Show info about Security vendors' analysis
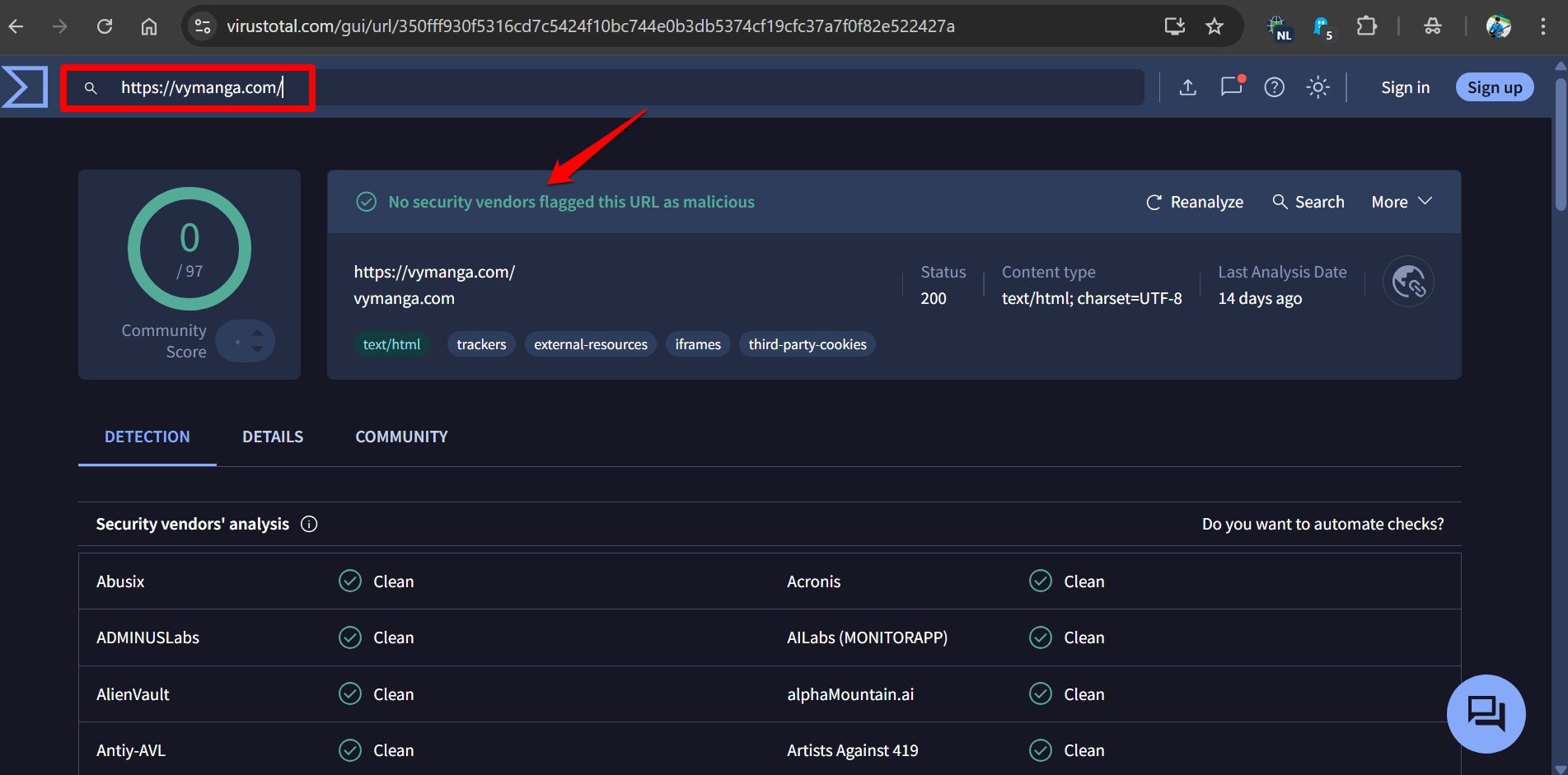The image size is (1568, 775). tap(309, 524)
